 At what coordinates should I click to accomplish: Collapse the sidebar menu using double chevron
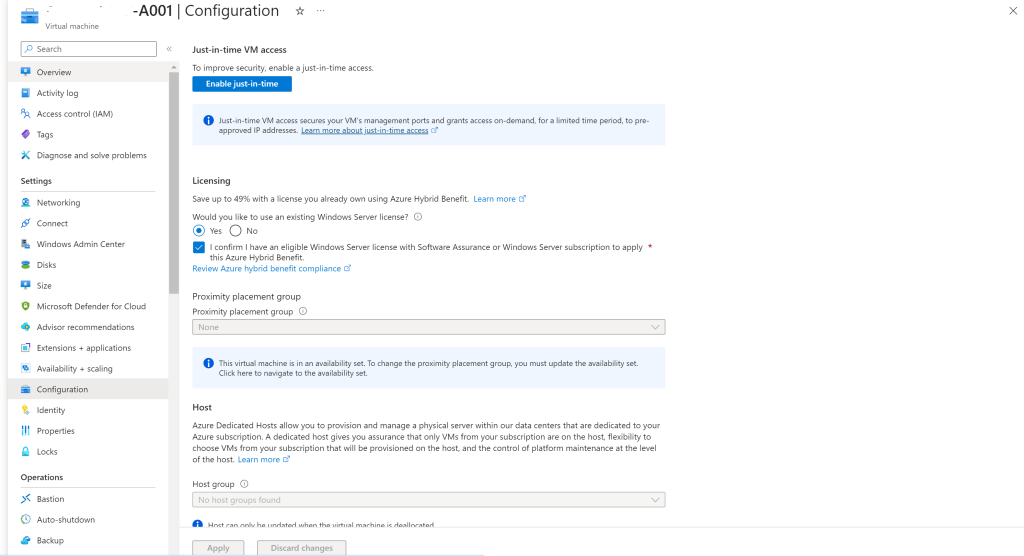pyautogui.click(x=169, y=49)
